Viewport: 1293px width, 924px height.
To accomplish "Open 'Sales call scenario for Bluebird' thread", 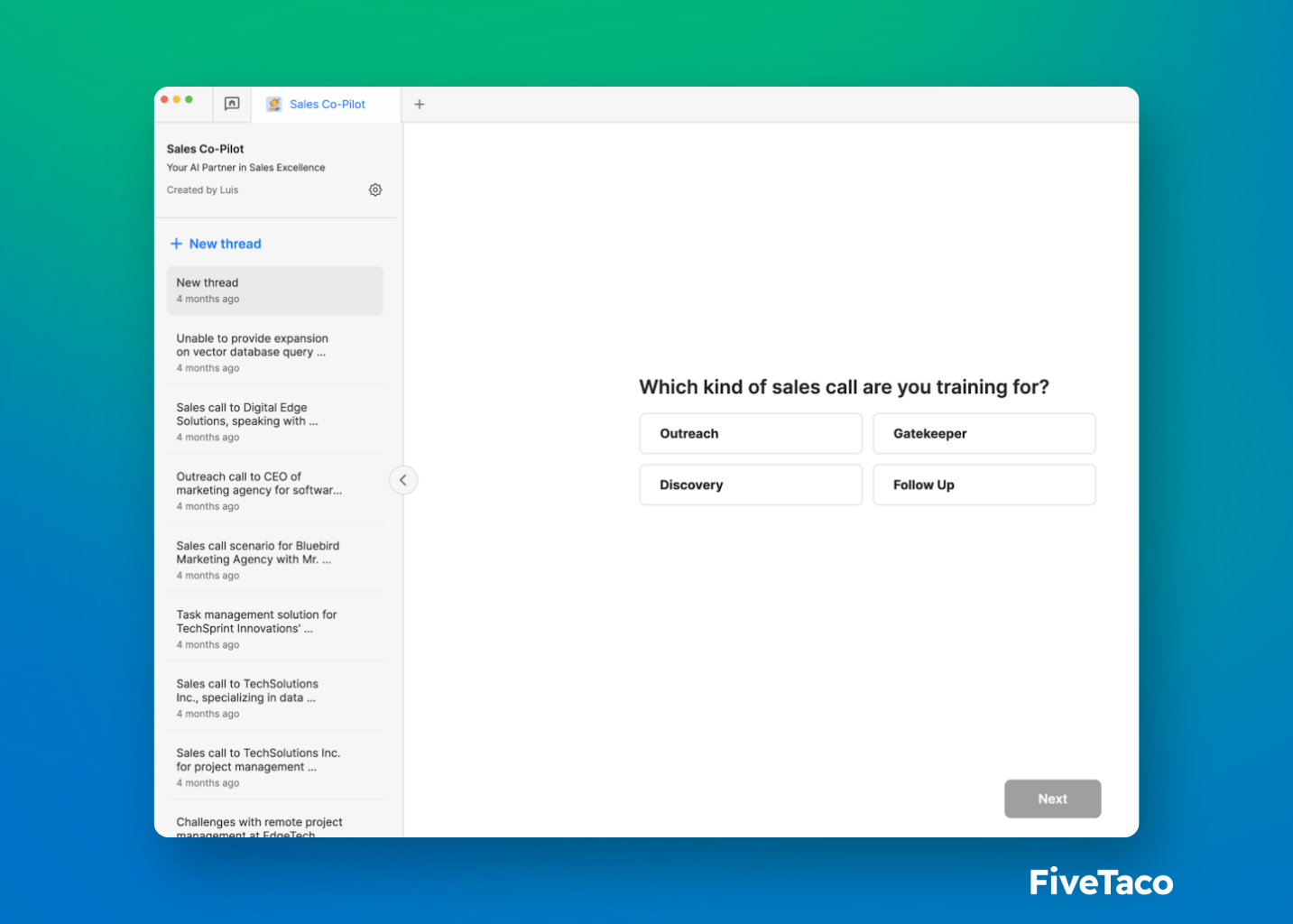I will [x=275, y=560].
